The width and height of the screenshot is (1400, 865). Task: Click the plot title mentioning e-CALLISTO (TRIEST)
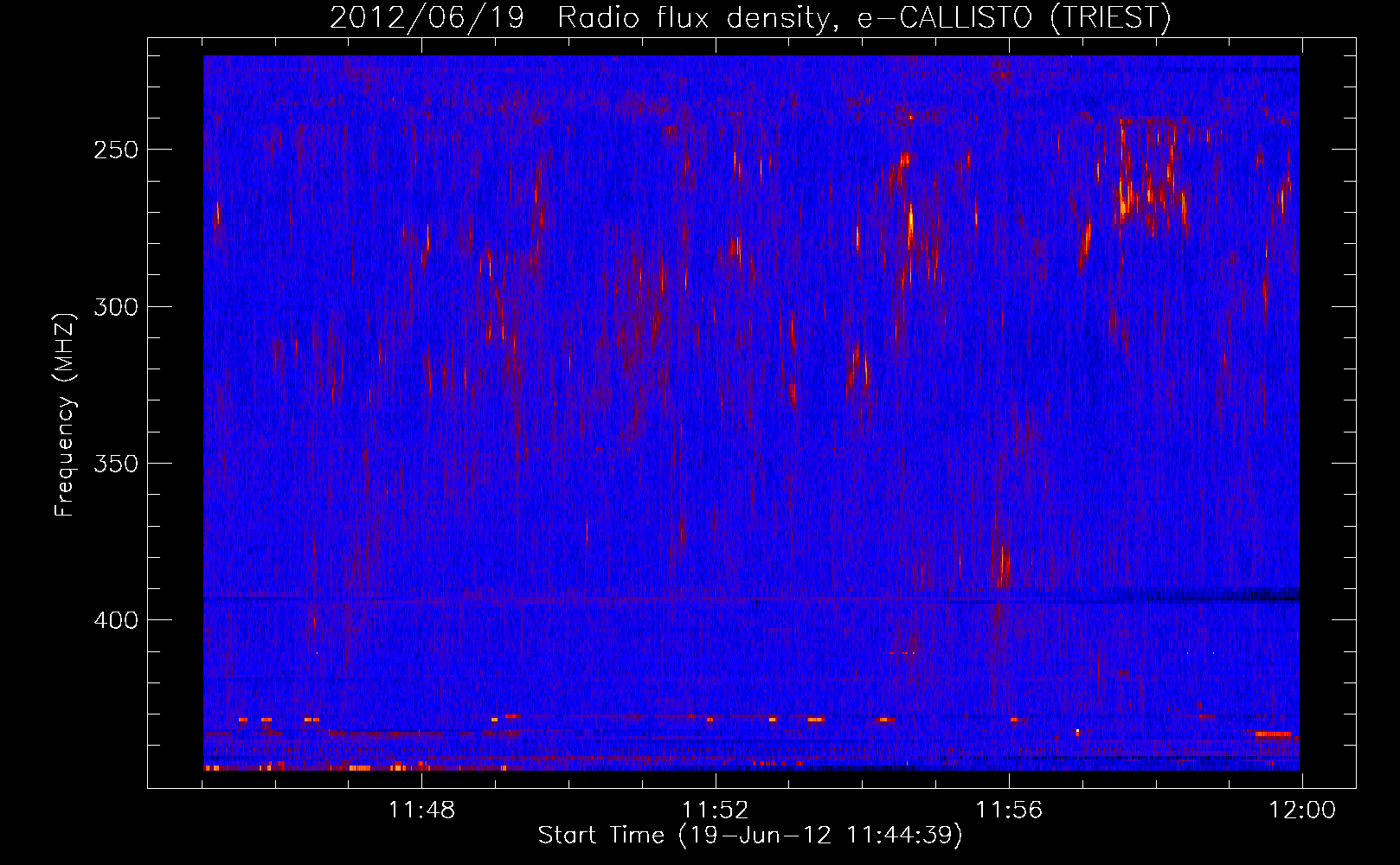[750, 18]
